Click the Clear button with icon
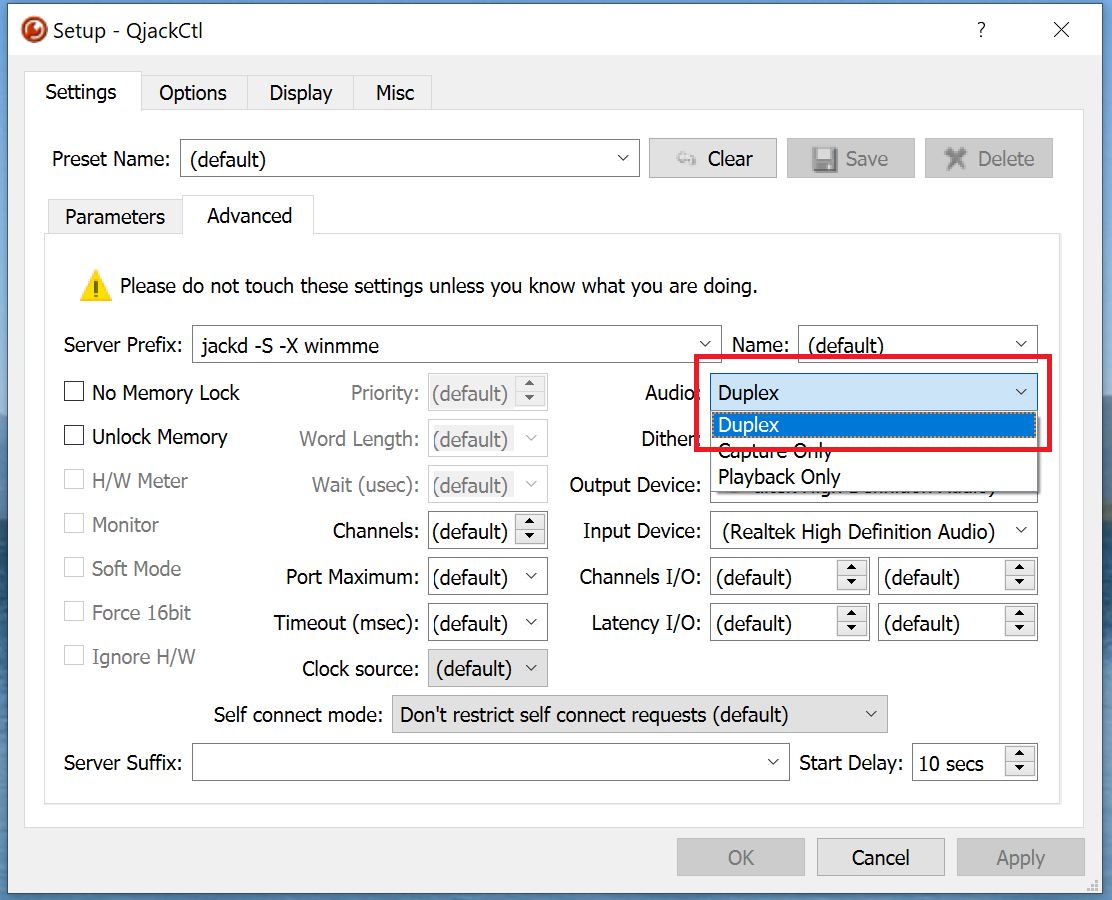 (x=713, y=159)
